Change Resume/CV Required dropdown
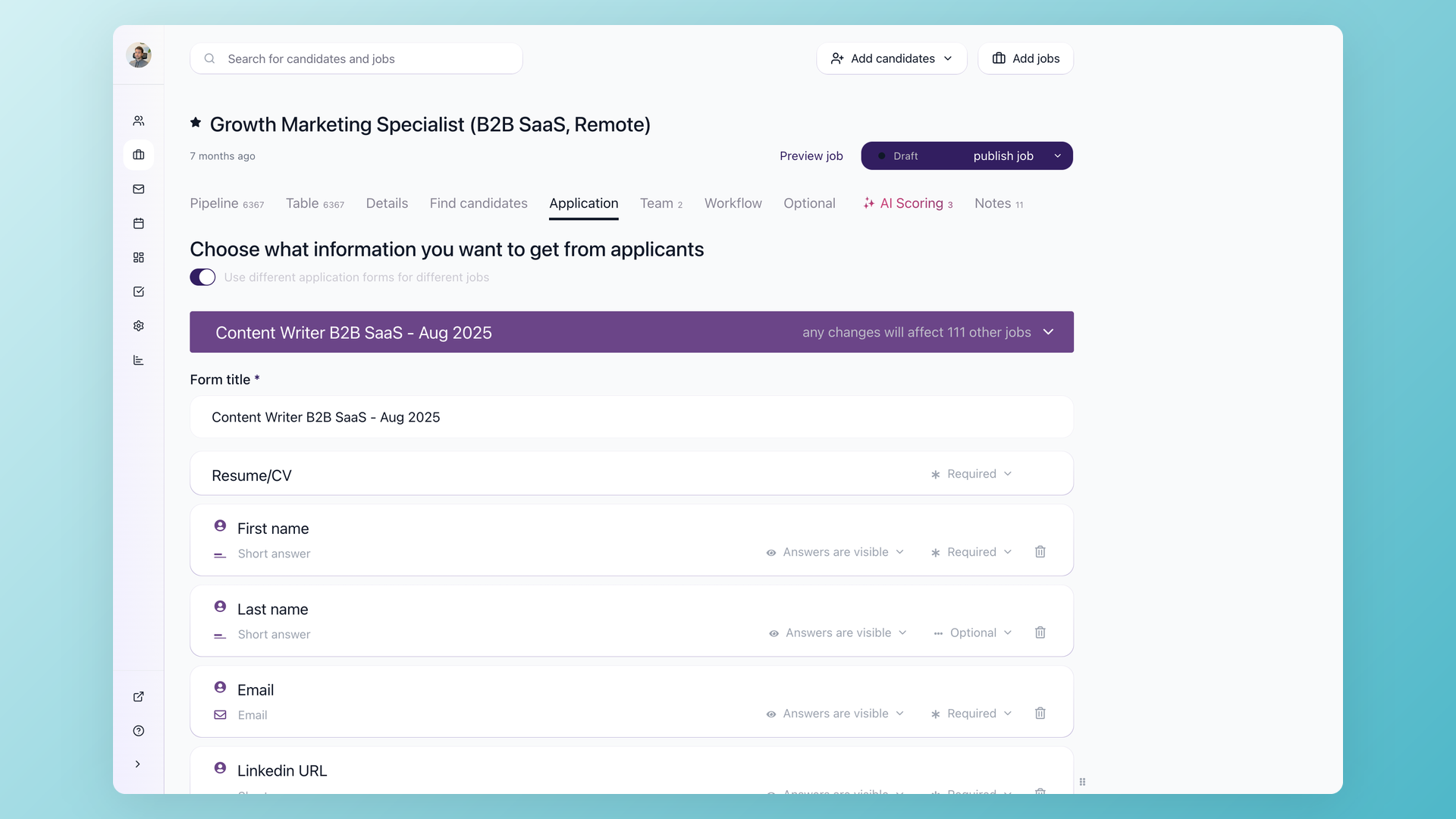Screen dimensions: 1456x819 coord(971,474)
